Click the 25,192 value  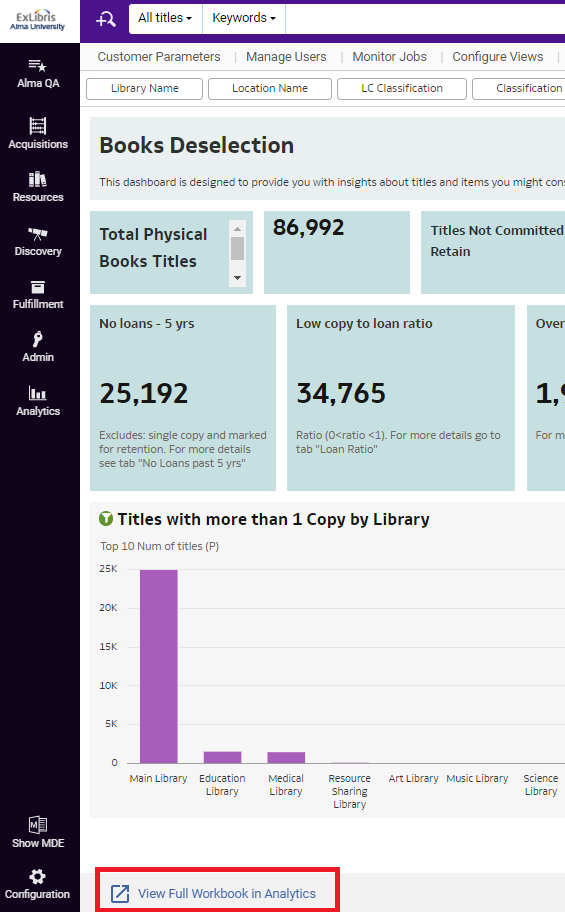(144, 394)
